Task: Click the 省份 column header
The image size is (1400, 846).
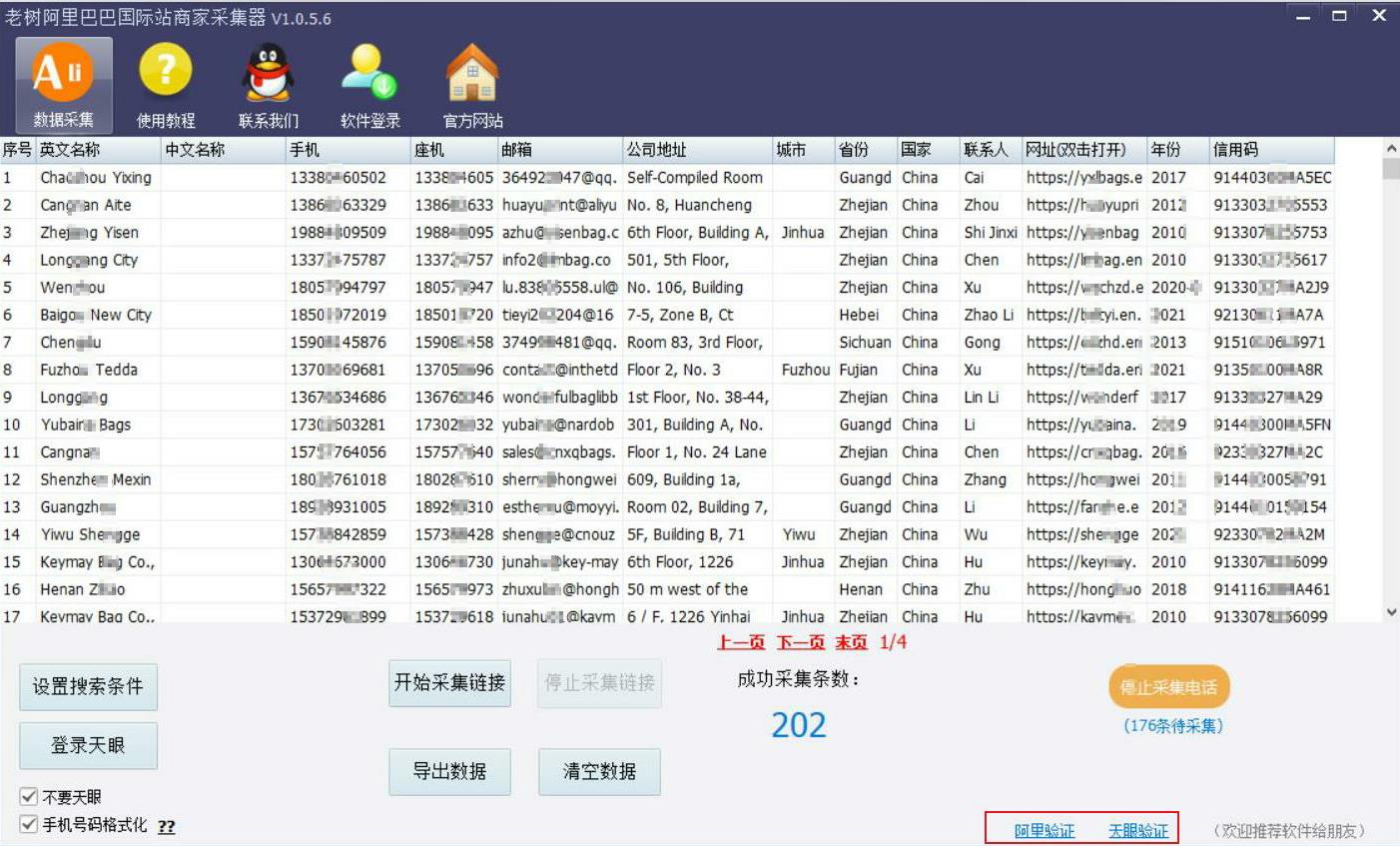Action: click(866, 150)
